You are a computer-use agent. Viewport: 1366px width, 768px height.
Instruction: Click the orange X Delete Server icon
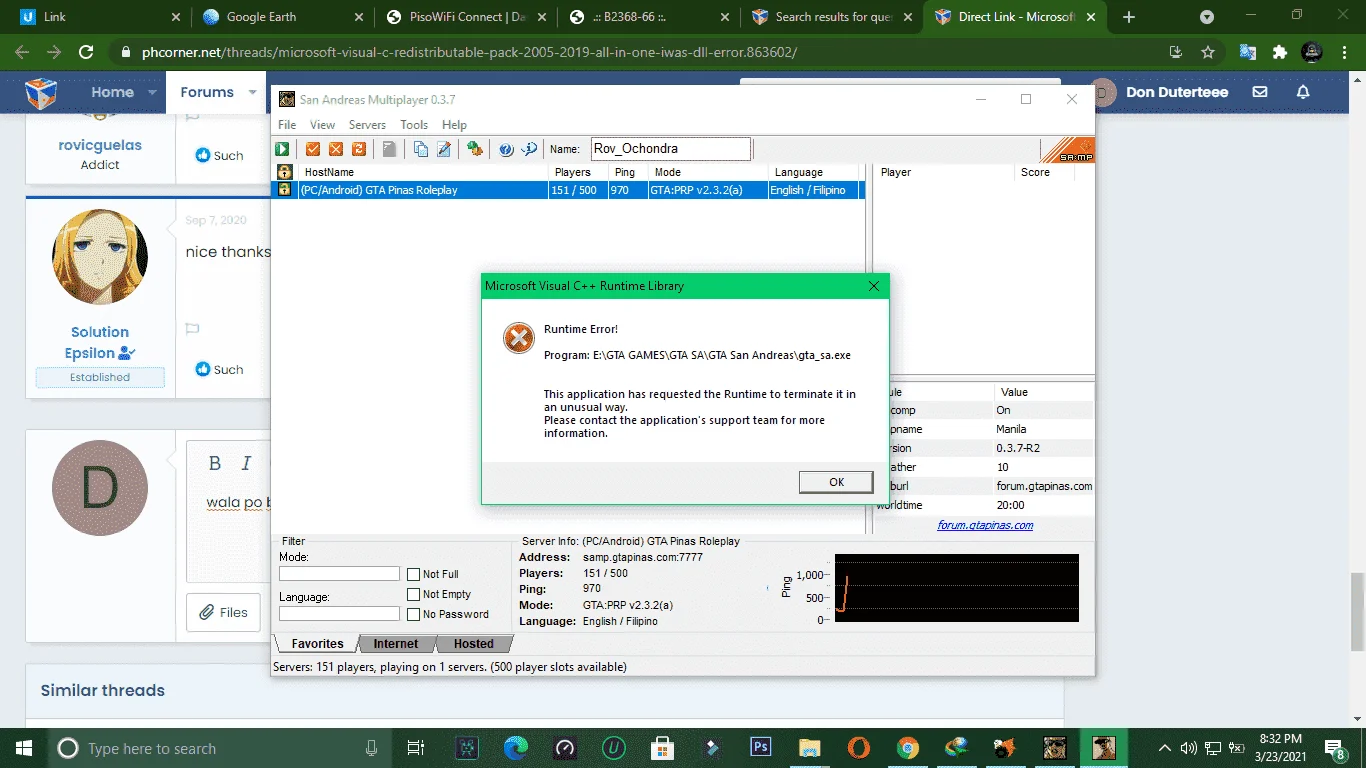pos(335,149)
